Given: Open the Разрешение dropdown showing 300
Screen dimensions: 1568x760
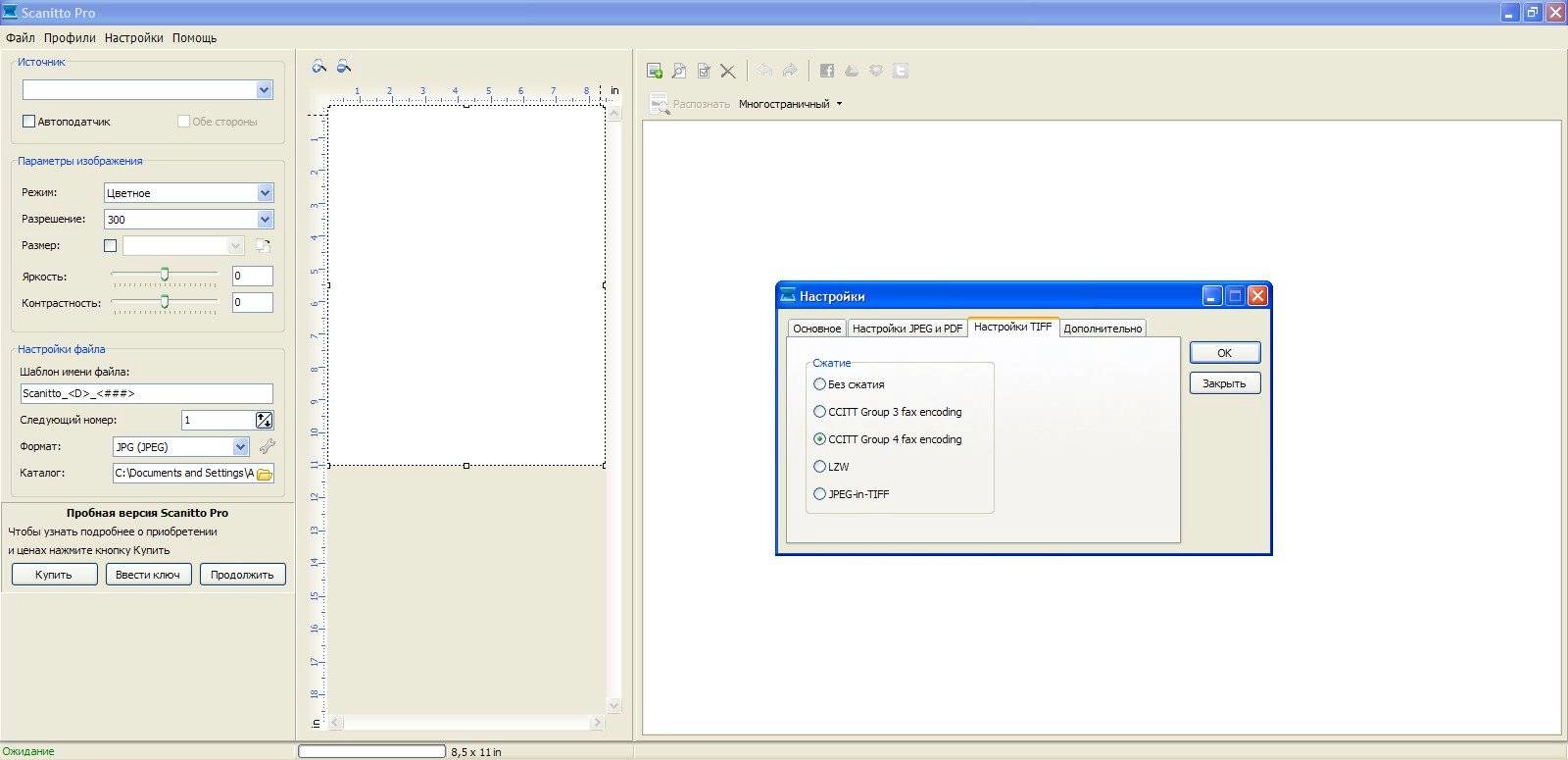Looking at the screenshot, I should click(x=265, y=220).
